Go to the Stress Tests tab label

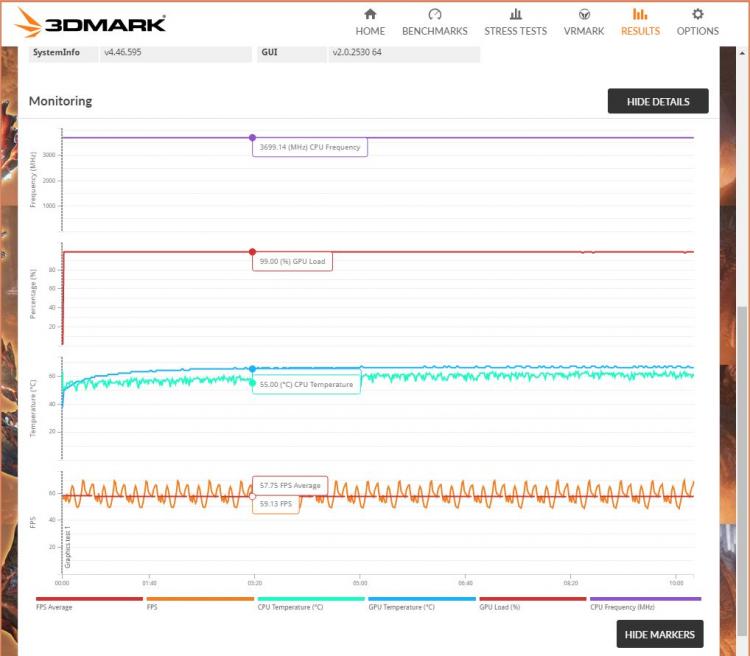click(x=515, y=31)
